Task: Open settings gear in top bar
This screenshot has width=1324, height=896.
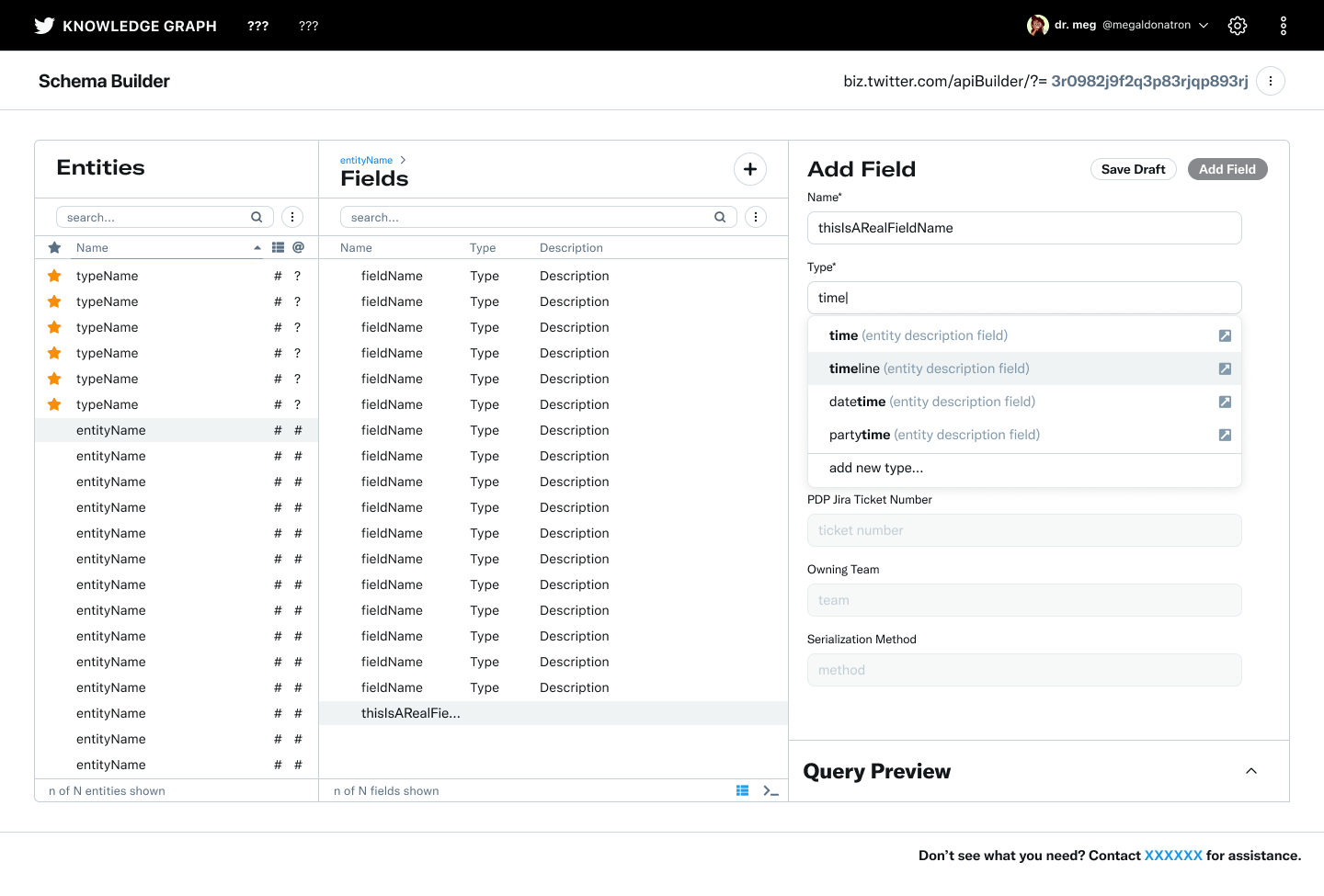Action: pyautogui.click(x=1238, y=26)
